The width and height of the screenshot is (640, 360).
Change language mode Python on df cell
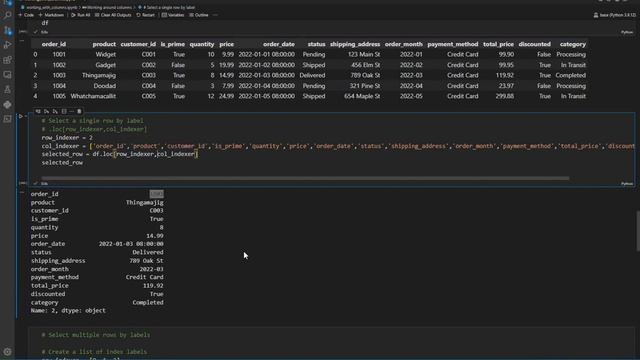click(x=627, y=32)
